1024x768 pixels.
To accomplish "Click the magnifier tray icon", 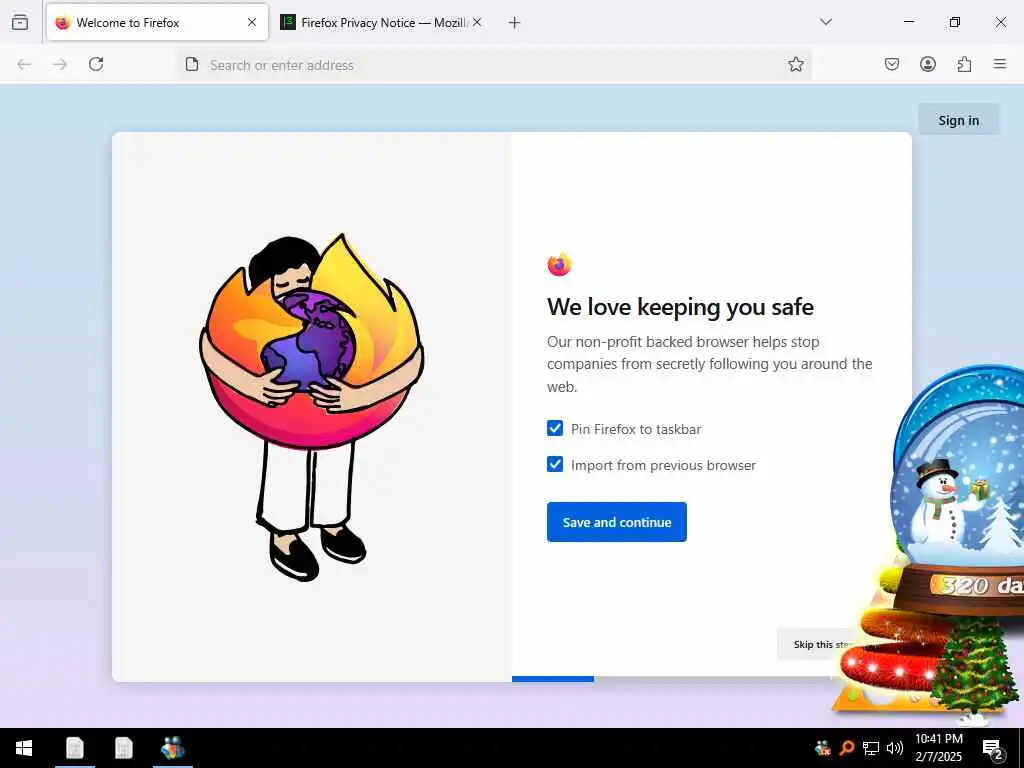I will [x=847, y=748].
